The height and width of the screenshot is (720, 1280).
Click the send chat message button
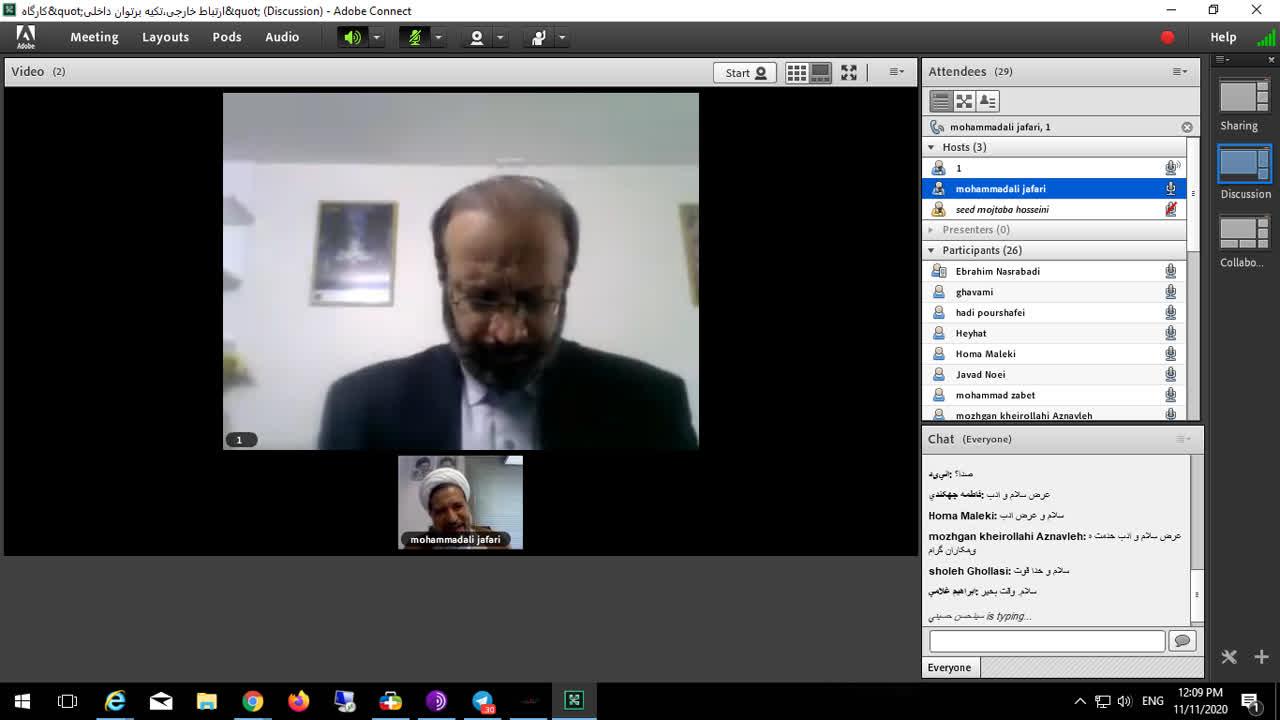click(x=1182, y=641)
